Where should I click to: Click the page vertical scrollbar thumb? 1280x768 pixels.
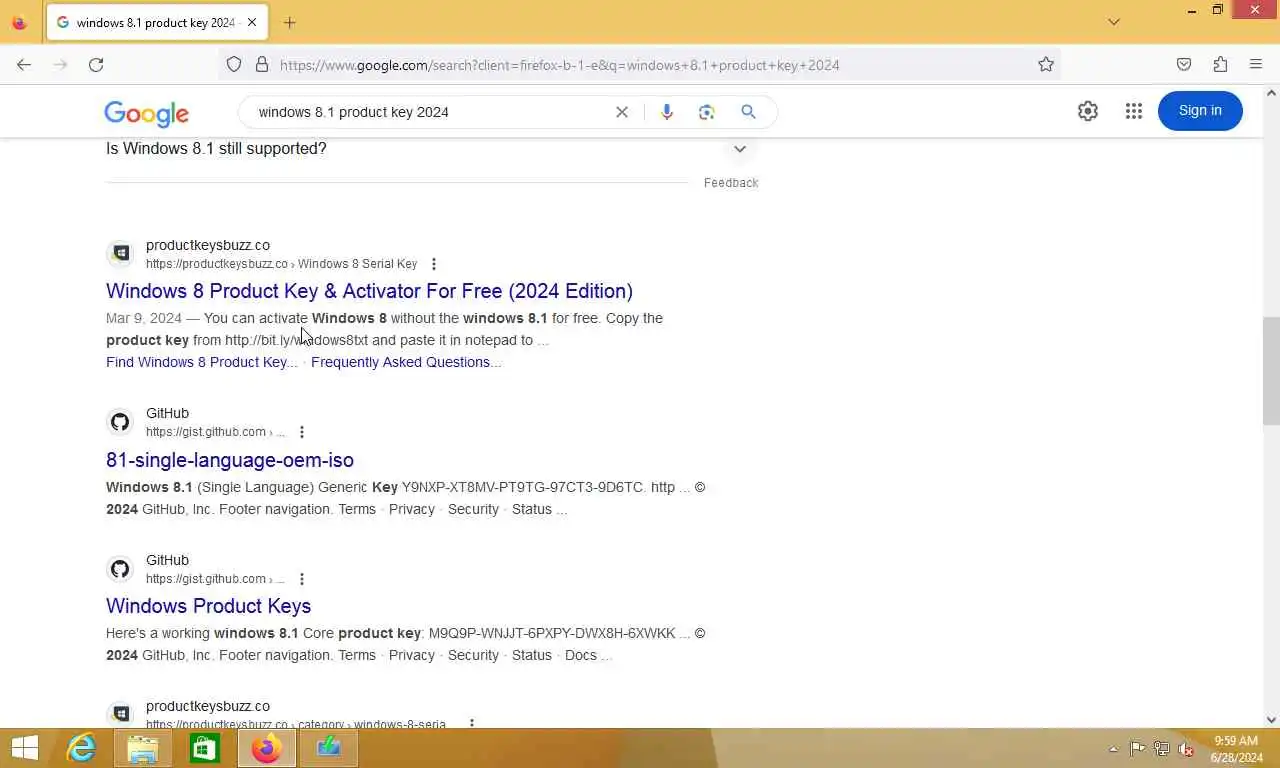pos(1271,370)
